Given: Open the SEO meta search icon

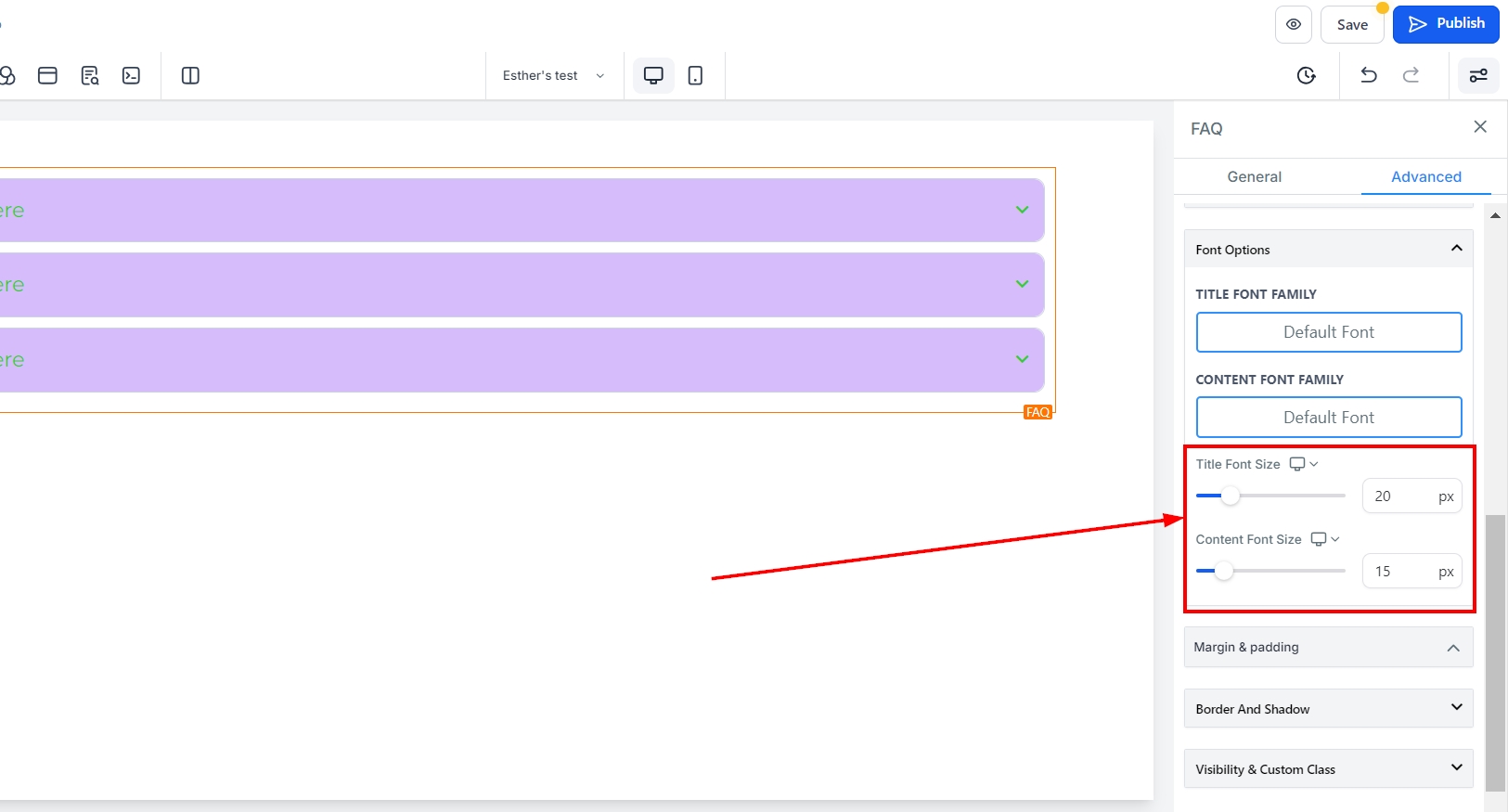Looking at the screenshot, I should [x=90, y=76].
